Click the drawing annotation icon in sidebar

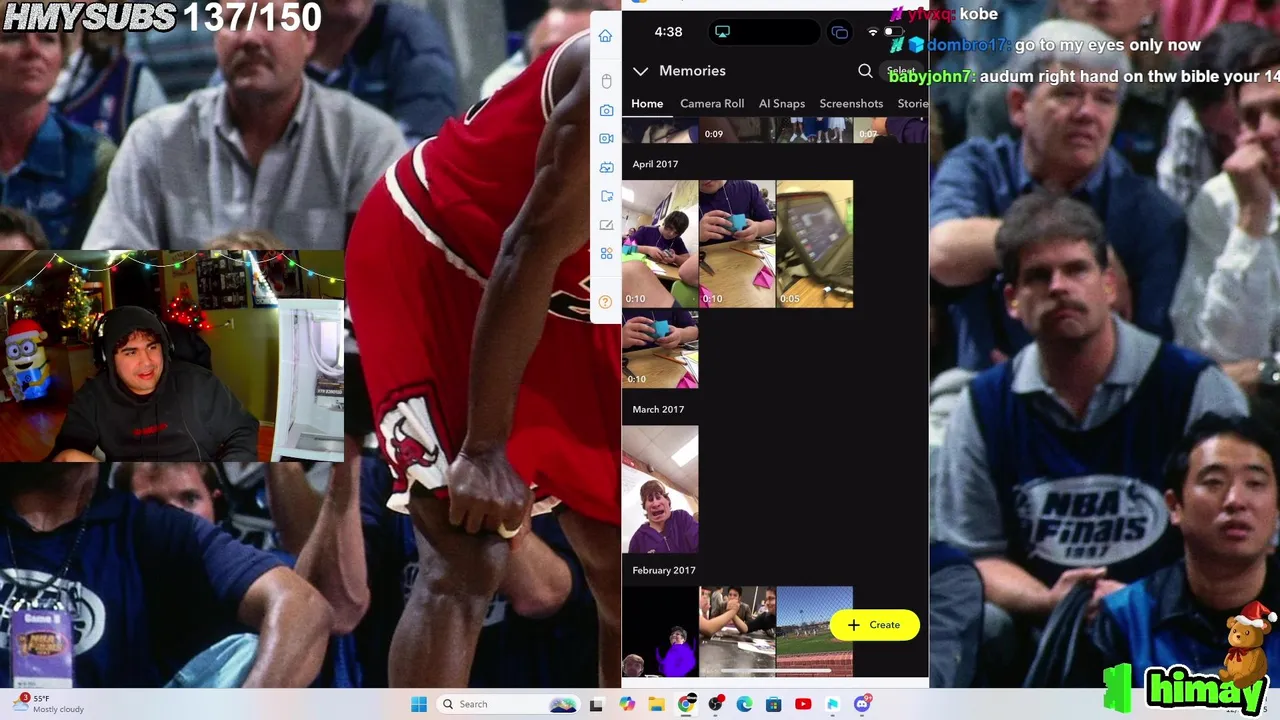(x=606, y=225)
